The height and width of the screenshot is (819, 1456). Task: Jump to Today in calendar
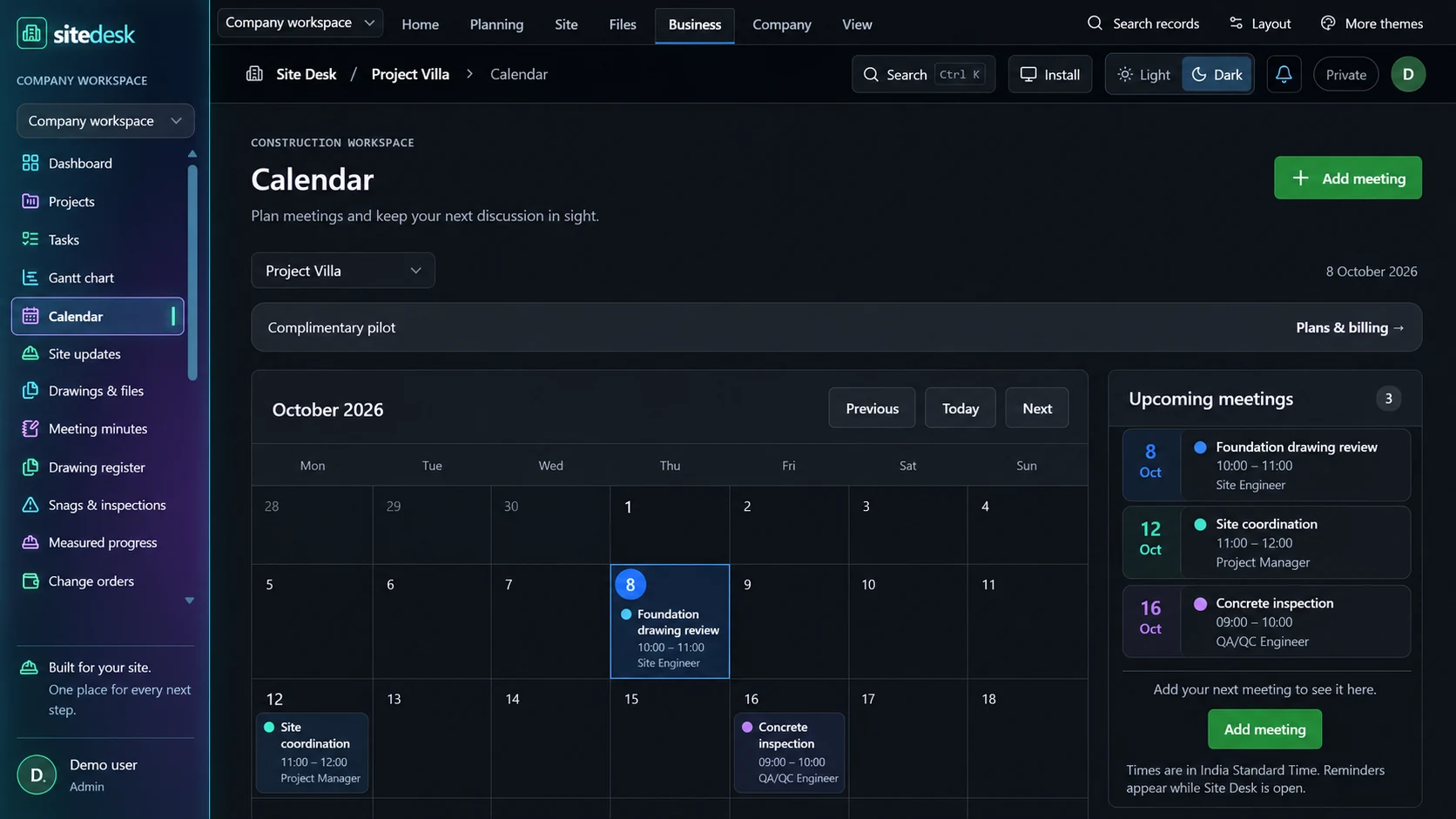tap(960, 408)
